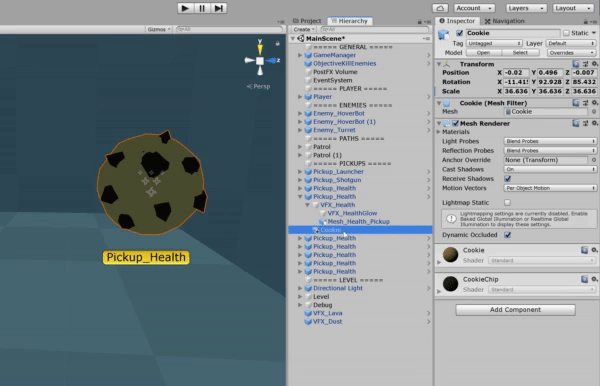Toggle the Persp projection label
The height and width of the screenshot is (386, 600).
tap(259, 86)
